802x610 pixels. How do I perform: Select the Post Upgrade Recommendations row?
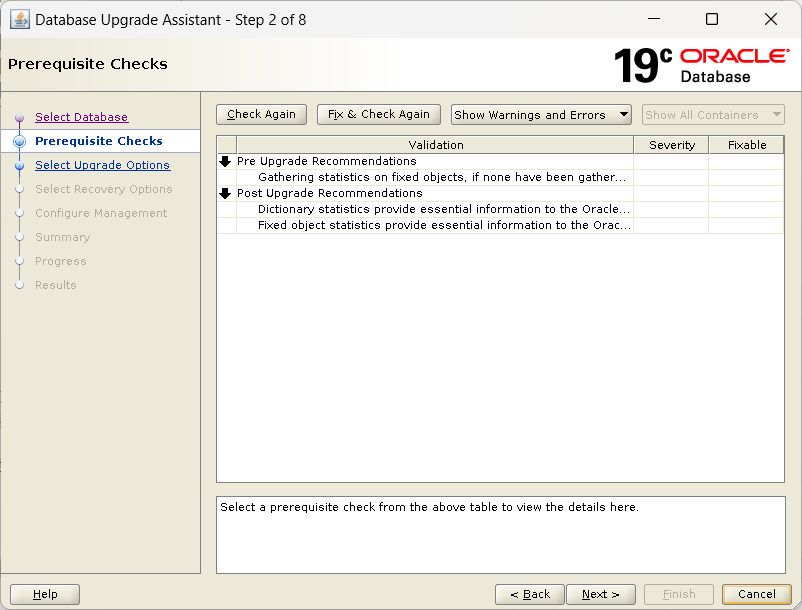tap(500, 193)
